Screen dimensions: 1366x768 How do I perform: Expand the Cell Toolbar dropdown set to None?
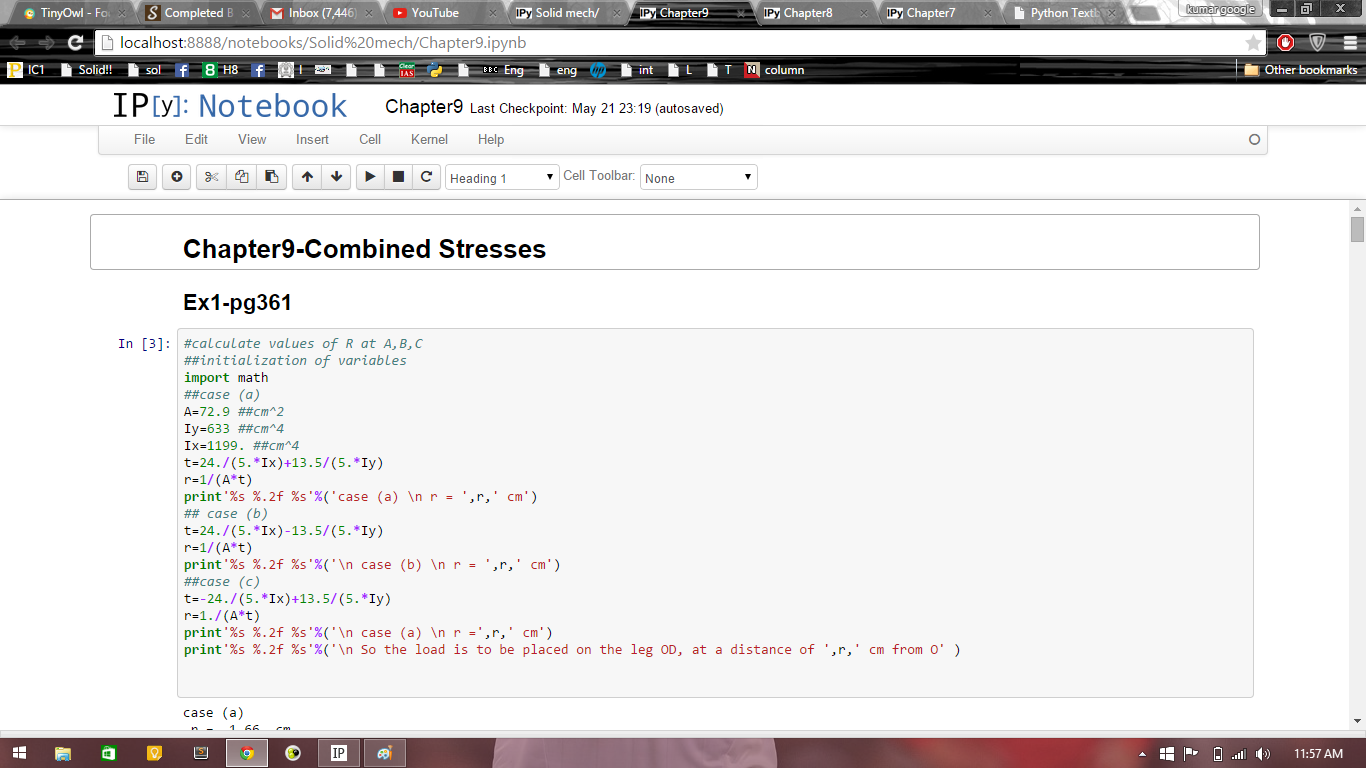[x=698, y=178]
